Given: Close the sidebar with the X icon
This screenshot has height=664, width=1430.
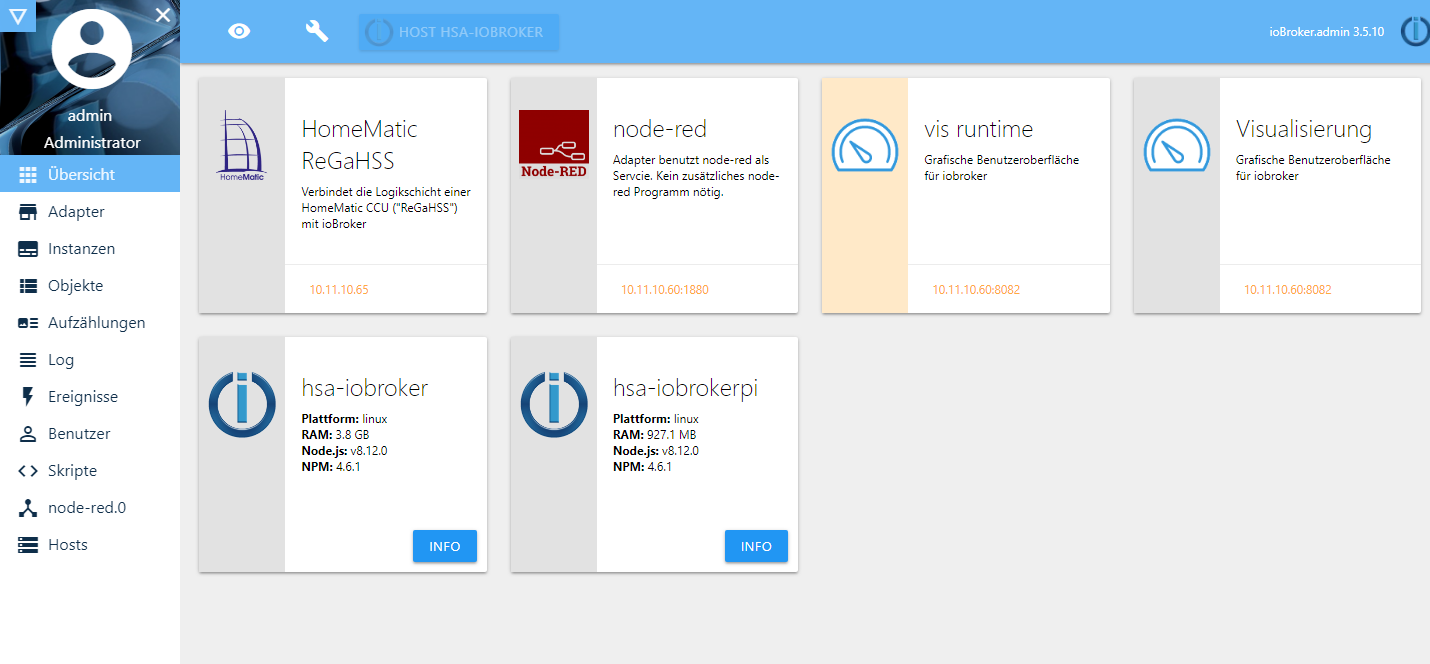Looking at the screenshot, I should (164, 15).
